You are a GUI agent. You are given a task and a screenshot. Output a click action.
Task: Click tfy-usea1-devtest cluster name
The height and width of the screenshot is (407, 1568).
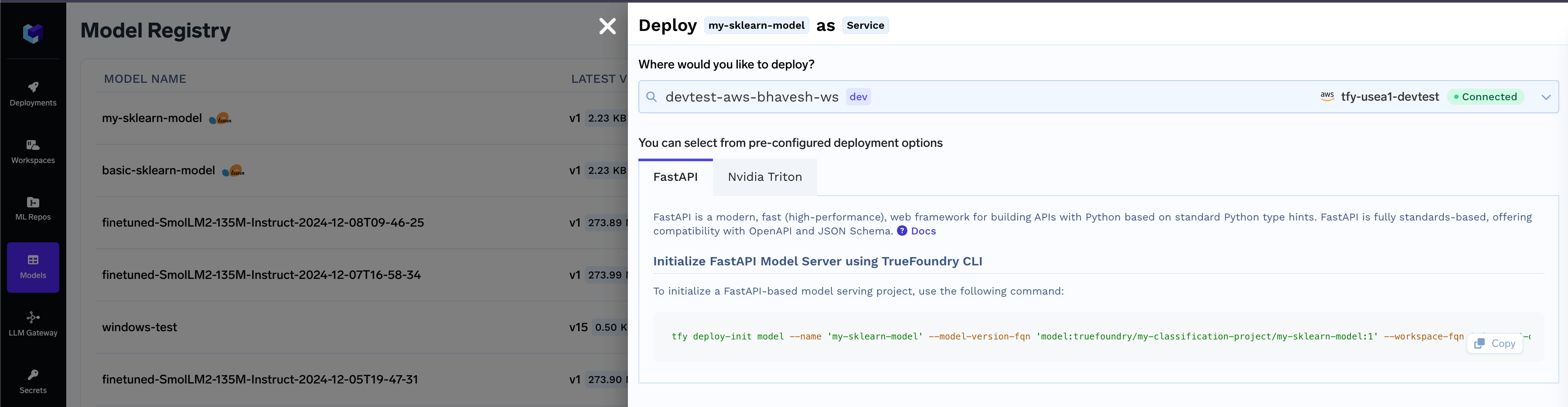[x=1390, y=97]
